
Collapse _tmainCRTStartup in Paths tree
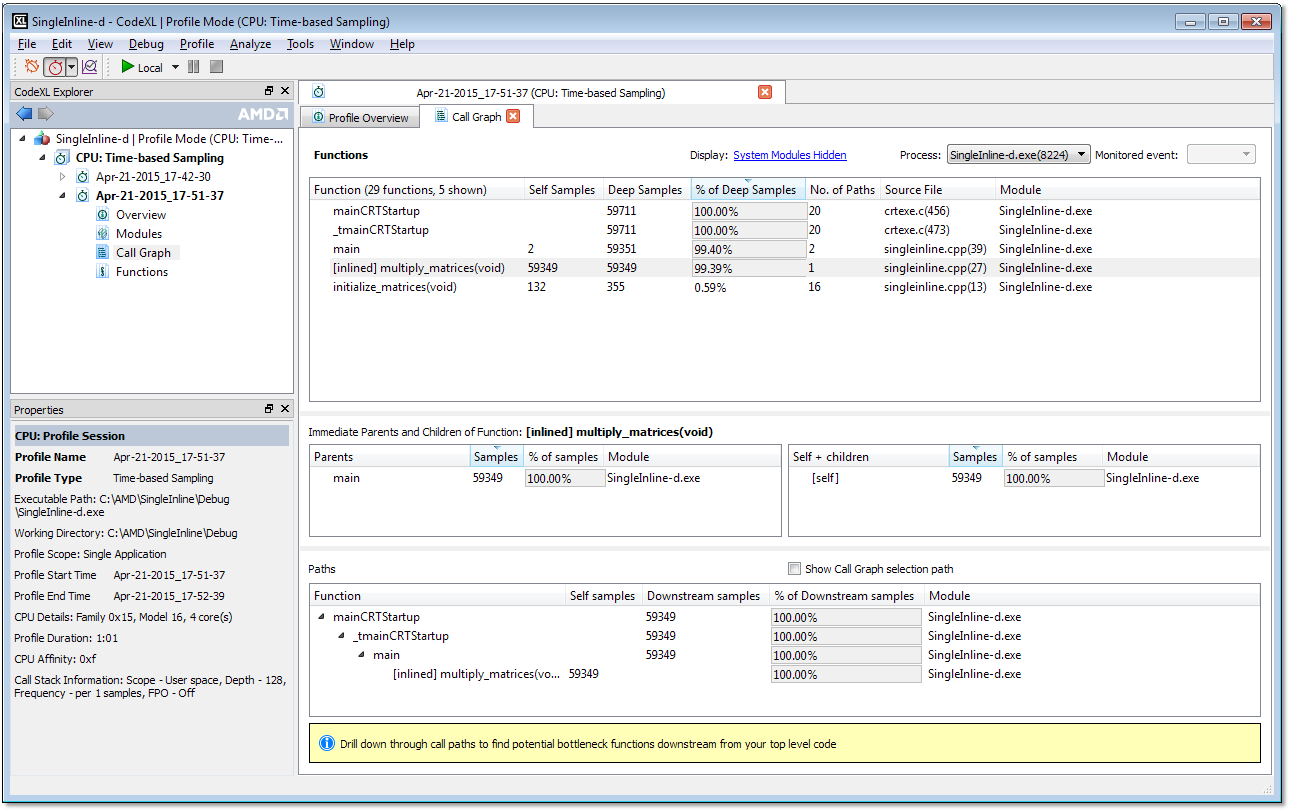(x=342, y=636)
